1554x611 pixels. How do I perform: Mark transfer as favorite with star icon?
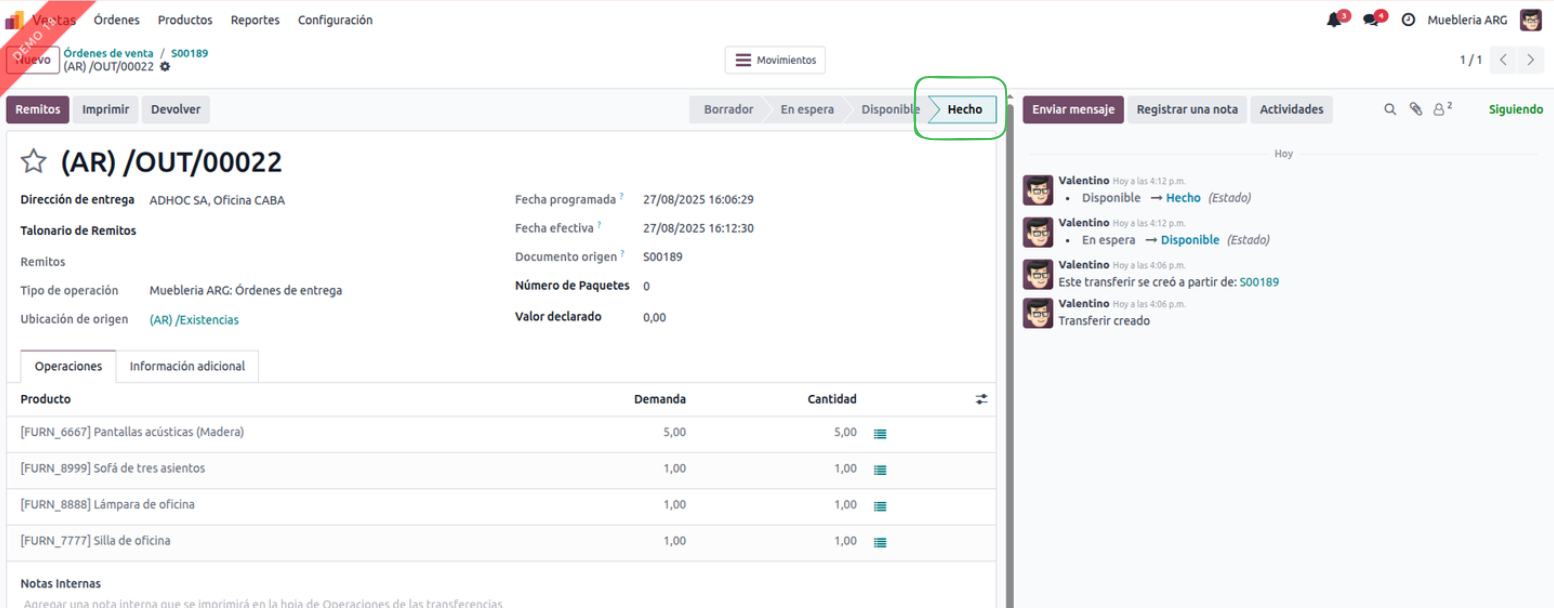(x=34, y=162)
